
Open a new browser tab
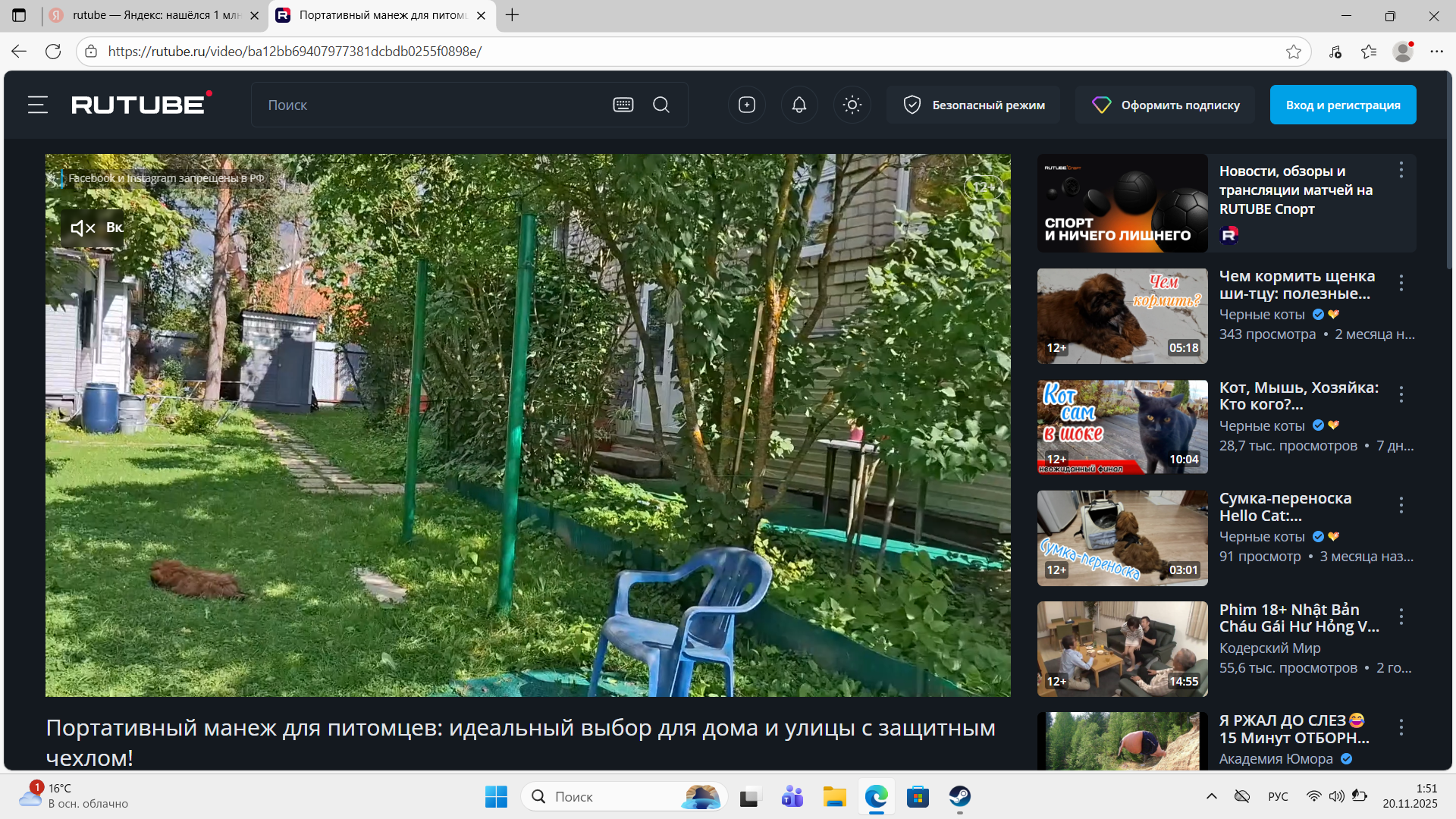tap(513, 15)
